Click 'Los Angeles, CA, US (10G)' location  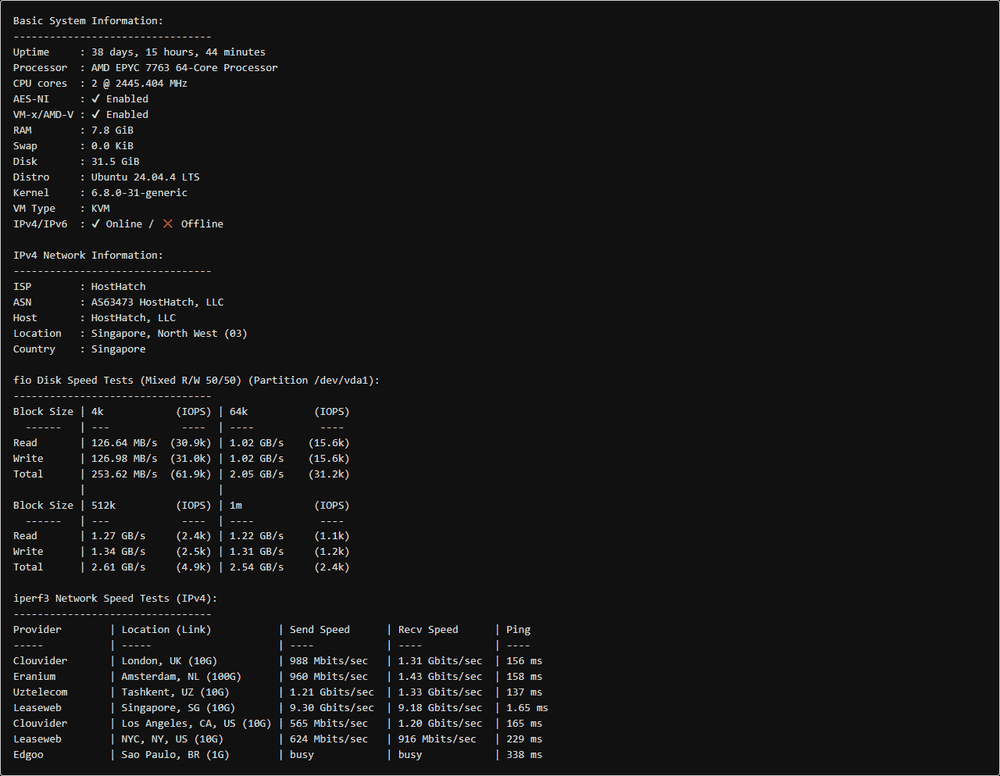(196, 723)
